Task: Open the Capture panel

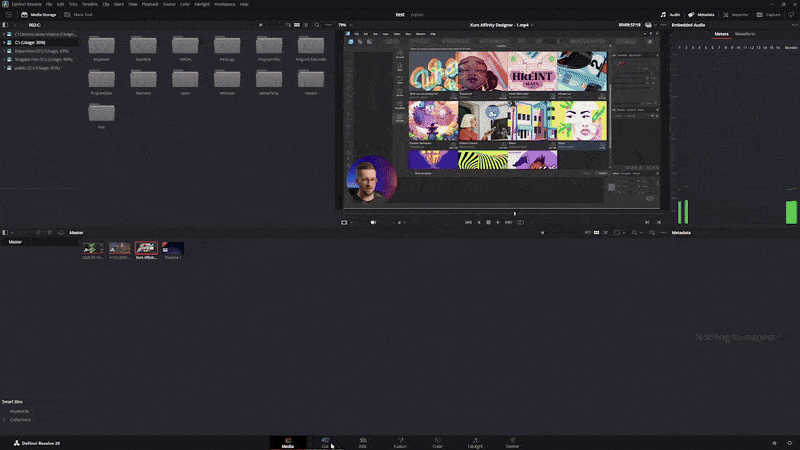Action: [x=768, y=15]
